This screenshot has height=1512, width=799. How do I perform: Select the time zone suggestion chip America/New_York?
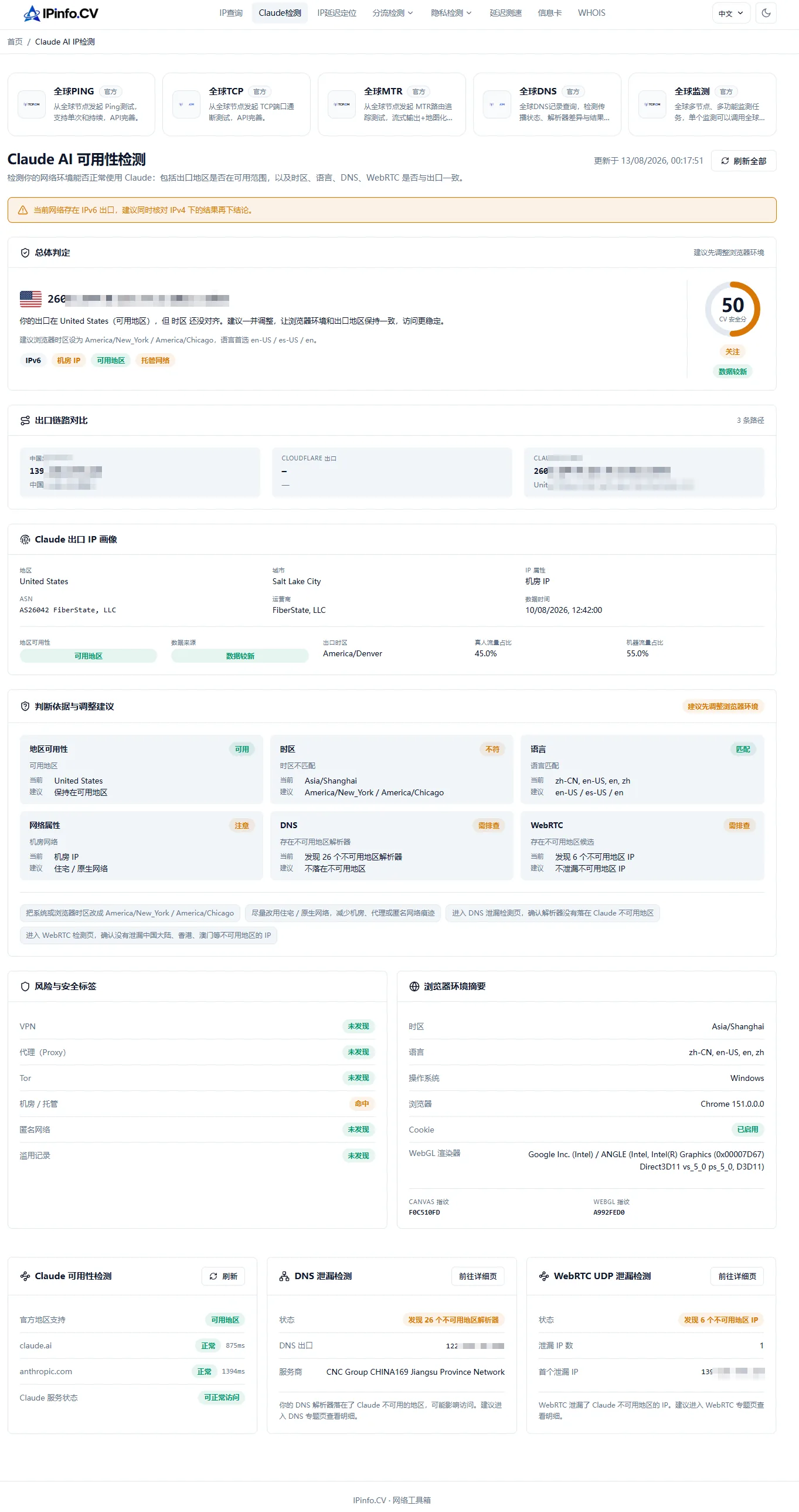coord(130,913)
